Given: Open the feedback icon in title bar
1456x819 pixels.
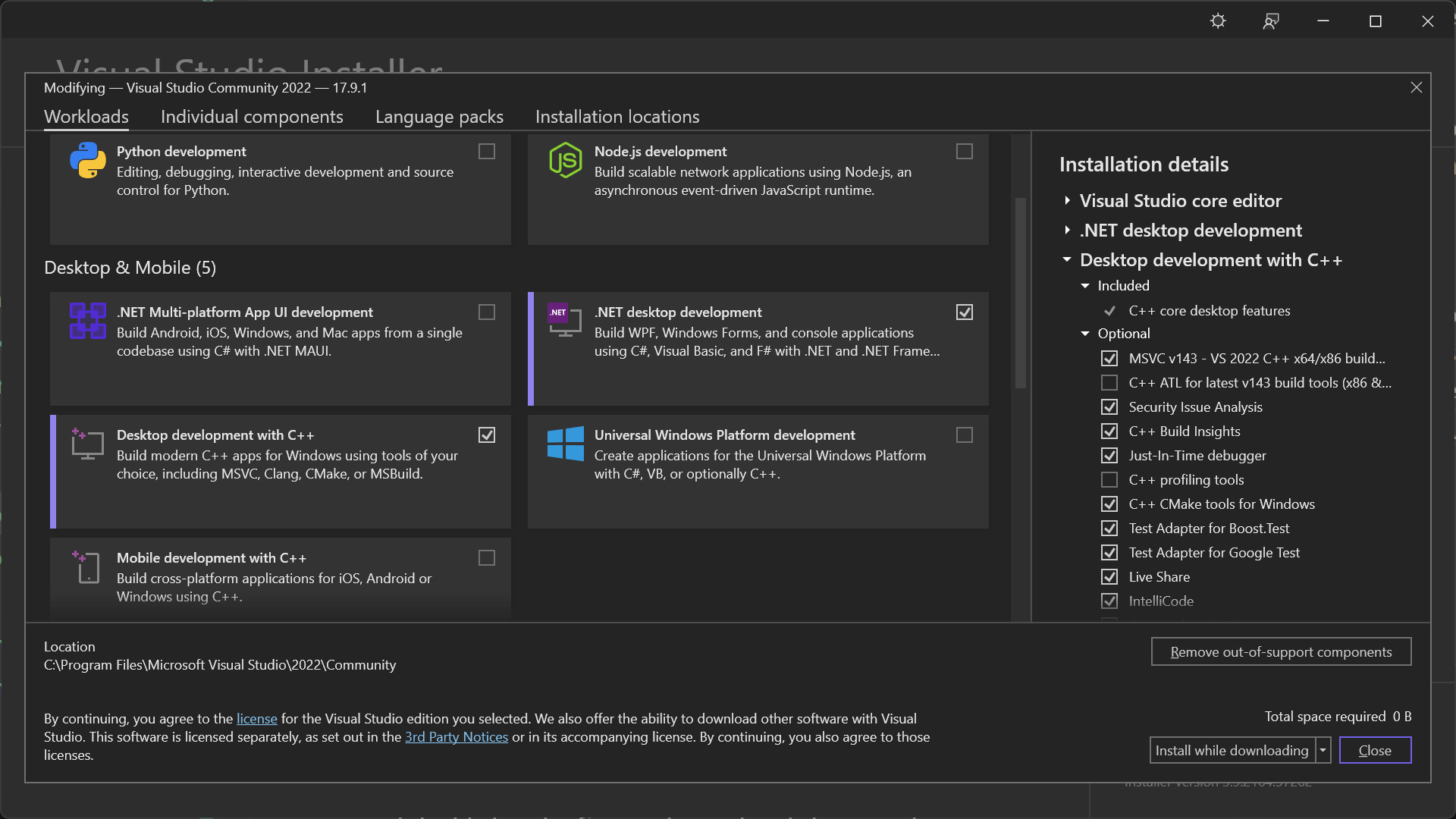Looking at the screenshot, I should point(1271,21).
